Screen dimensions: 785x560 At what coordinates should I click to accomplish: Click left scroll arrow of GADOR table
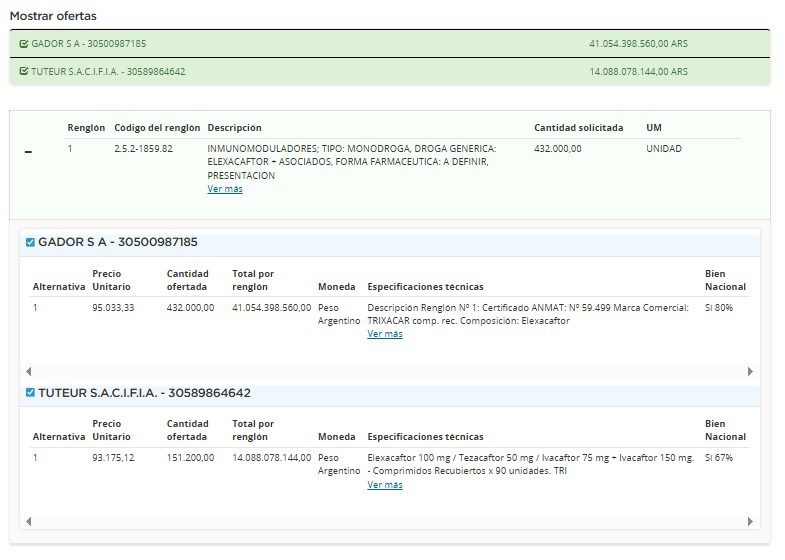coord(28,371)
